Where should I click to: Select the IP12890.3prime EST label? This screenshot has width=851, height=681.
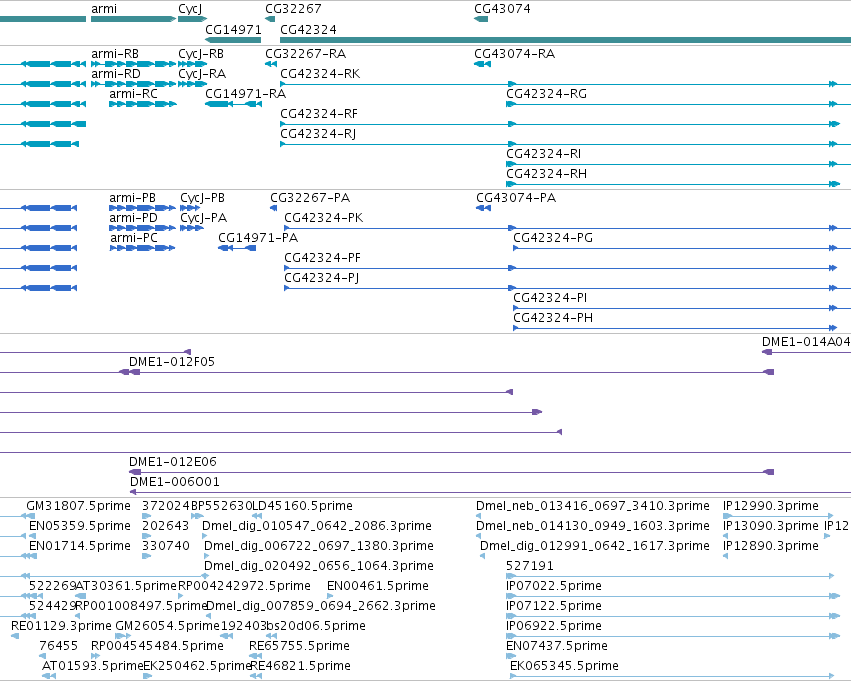click(x=771, y=546)
